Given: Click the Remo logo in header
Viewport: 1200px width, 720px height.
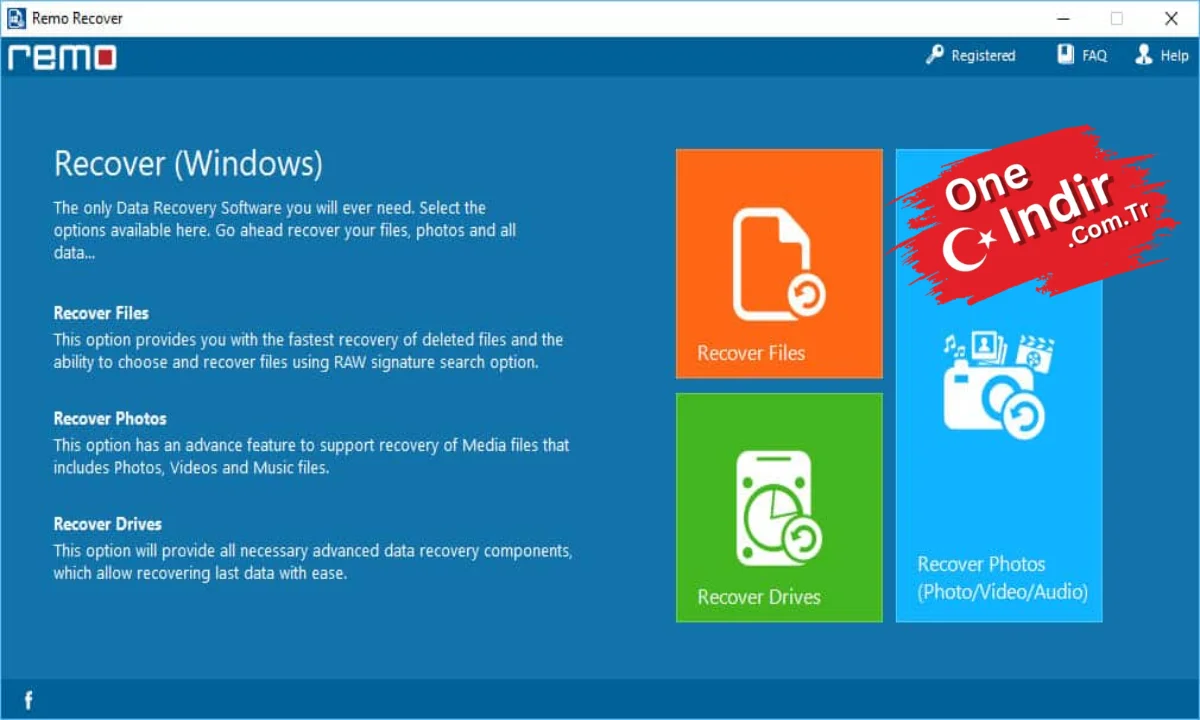Looking at the screenshot, I should [62, 57].
